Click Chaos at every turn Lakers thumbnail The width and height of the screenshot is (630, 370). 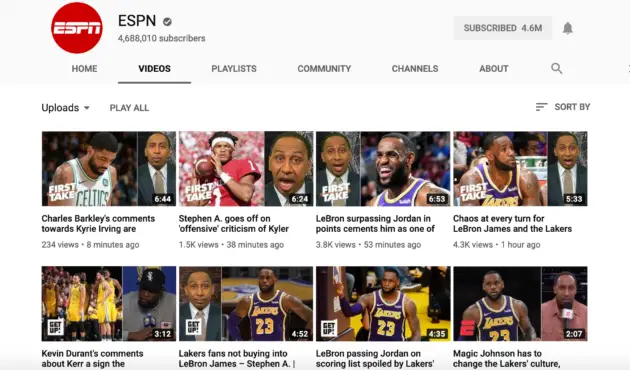pos(520,169)
